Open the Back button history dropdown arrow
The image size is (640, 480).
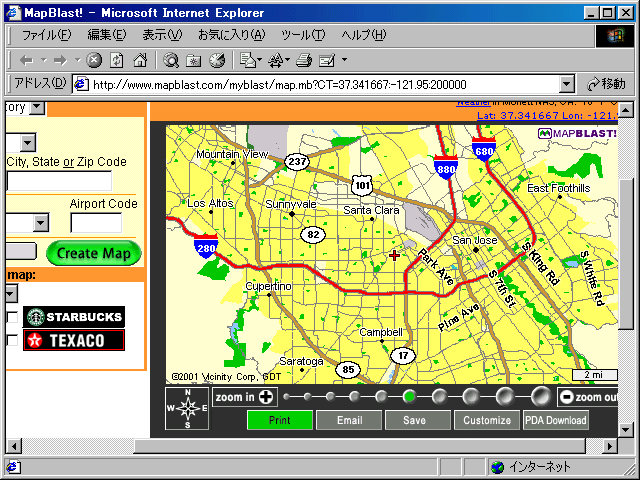pyautogui.click(x=44, y=60)
